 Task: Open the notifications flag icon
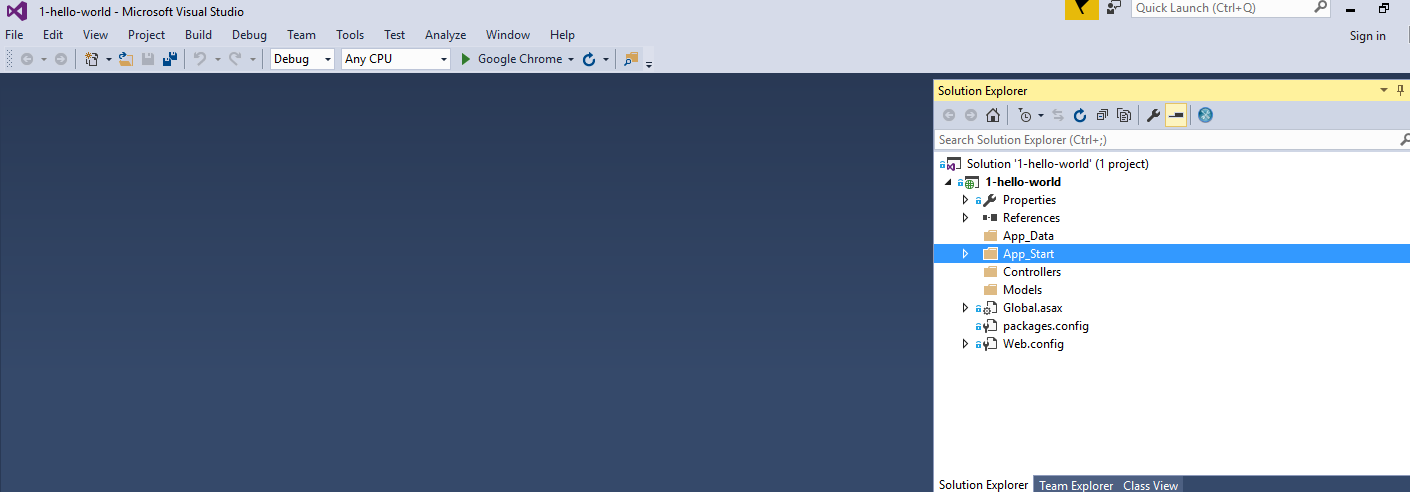click(1081, 8)
